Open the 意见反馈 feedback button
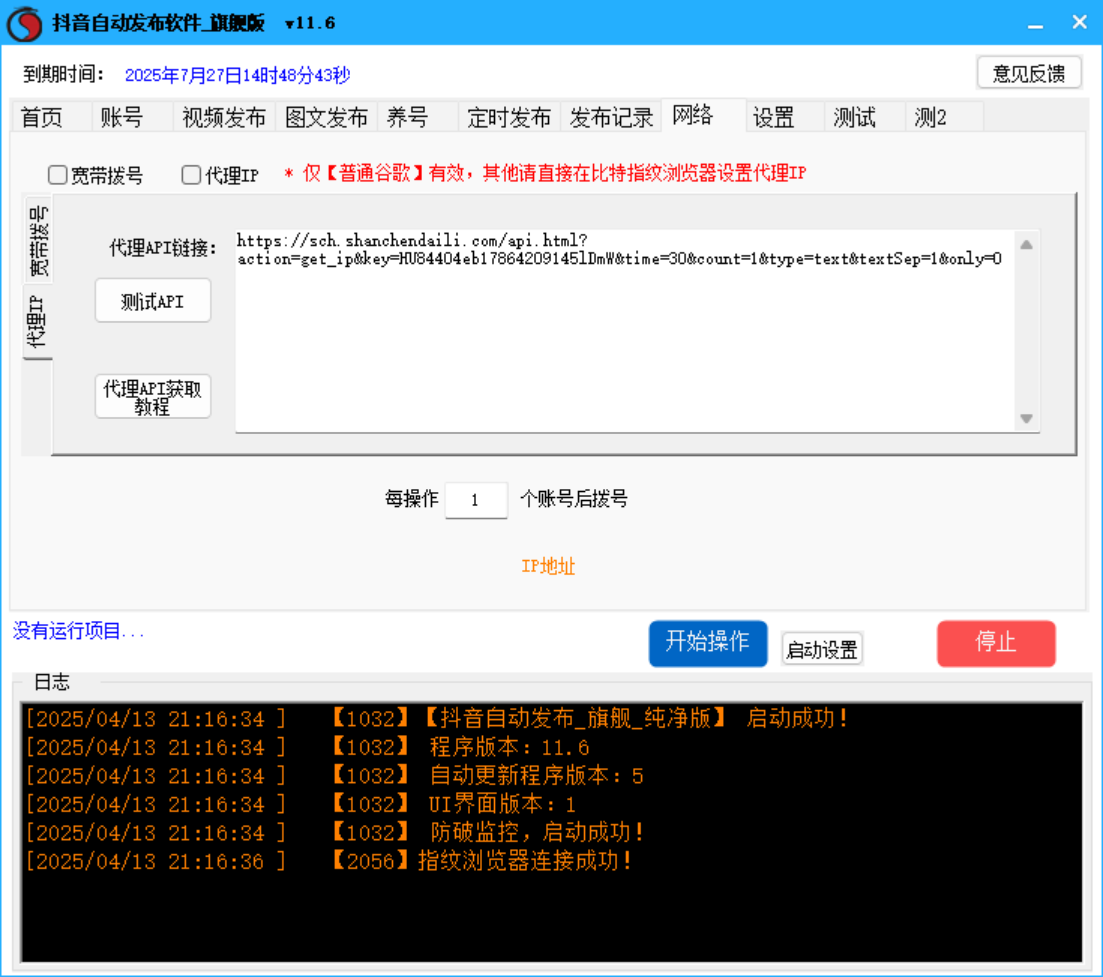Viewport: 1103px width, 977px height. 1028,73
